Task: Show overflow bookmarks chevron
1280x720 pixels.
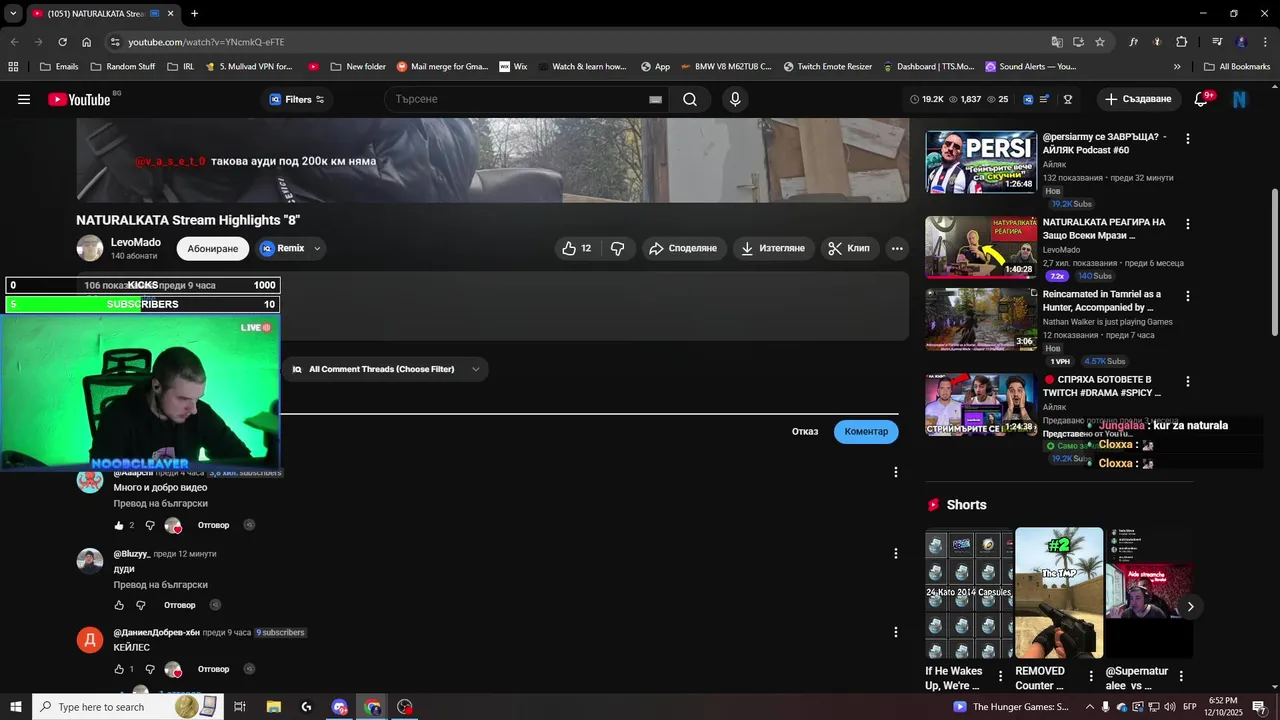Action: click(x=1177, y=67)
